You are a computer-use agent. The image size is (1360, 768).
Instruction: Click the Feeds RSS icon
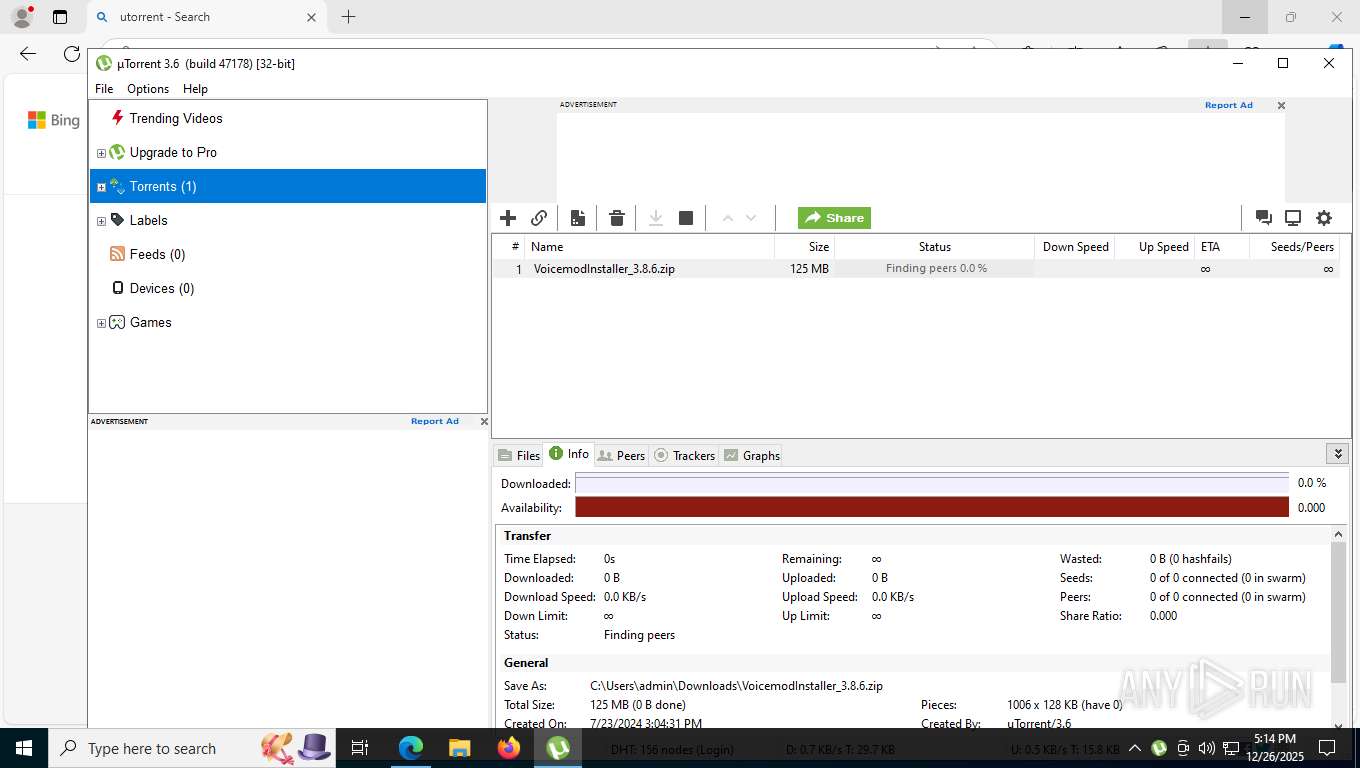point(117,254)
